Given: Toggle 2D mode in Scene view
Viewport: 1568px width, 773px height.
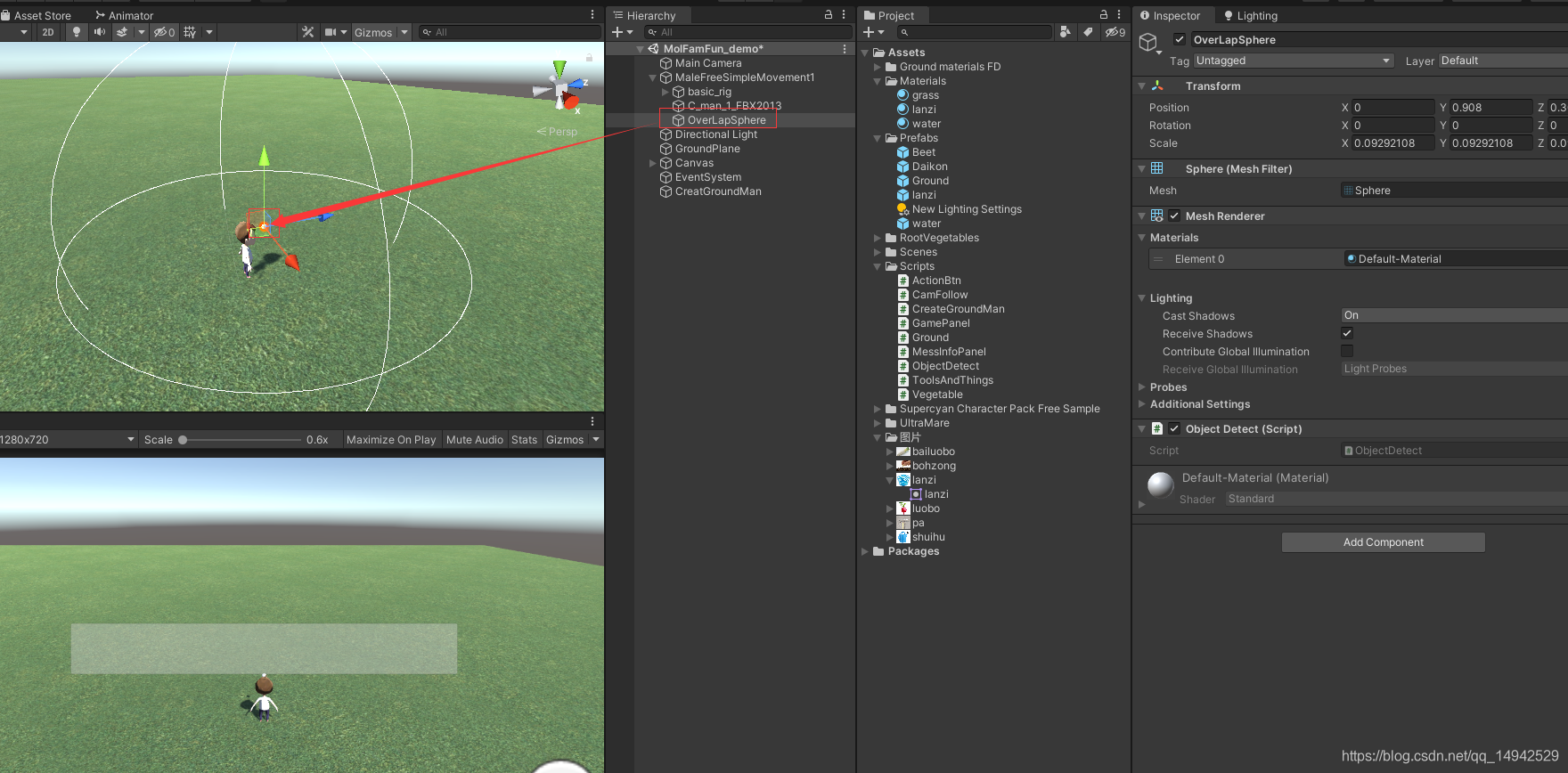Looking at the screenshot, I should pos(48,32).
